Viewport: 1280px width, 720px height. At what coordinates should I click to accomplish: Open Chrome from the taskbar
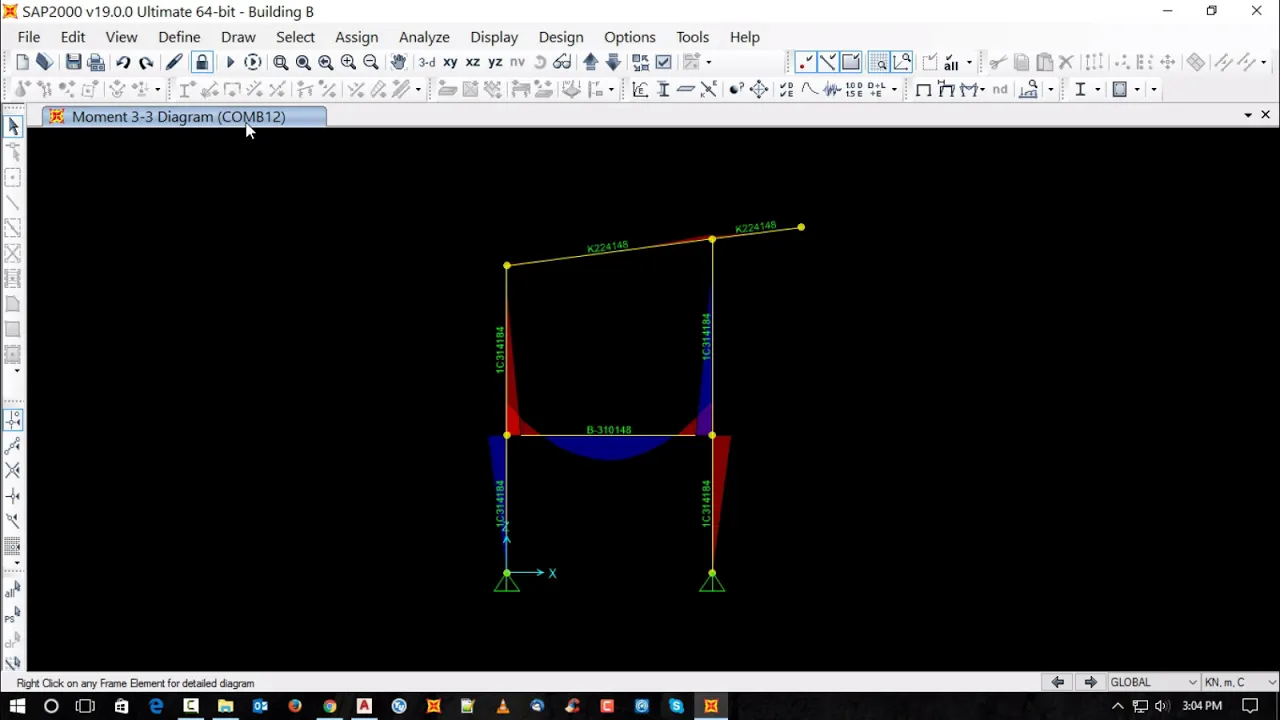tap(329, 706)
